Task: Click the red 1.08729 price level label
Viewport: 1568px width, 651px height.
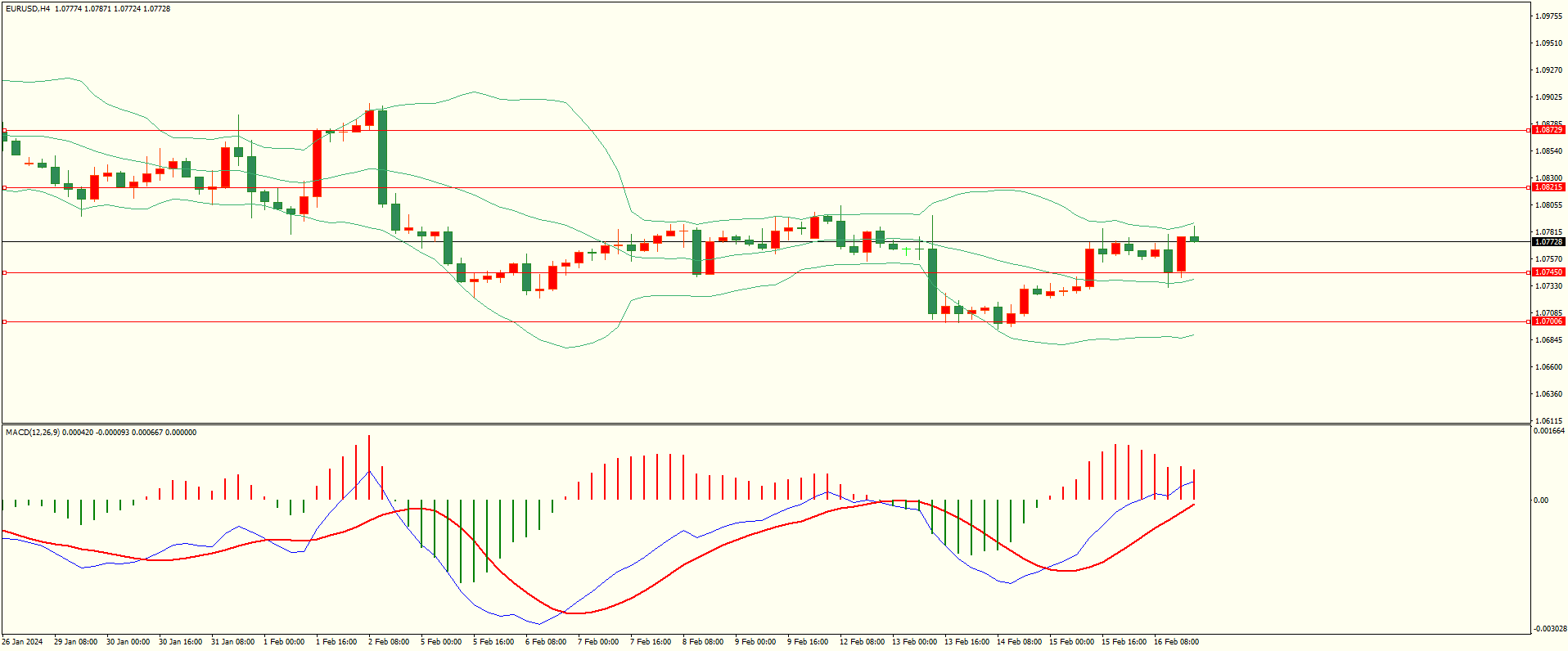Action: tap(1548, 130)
